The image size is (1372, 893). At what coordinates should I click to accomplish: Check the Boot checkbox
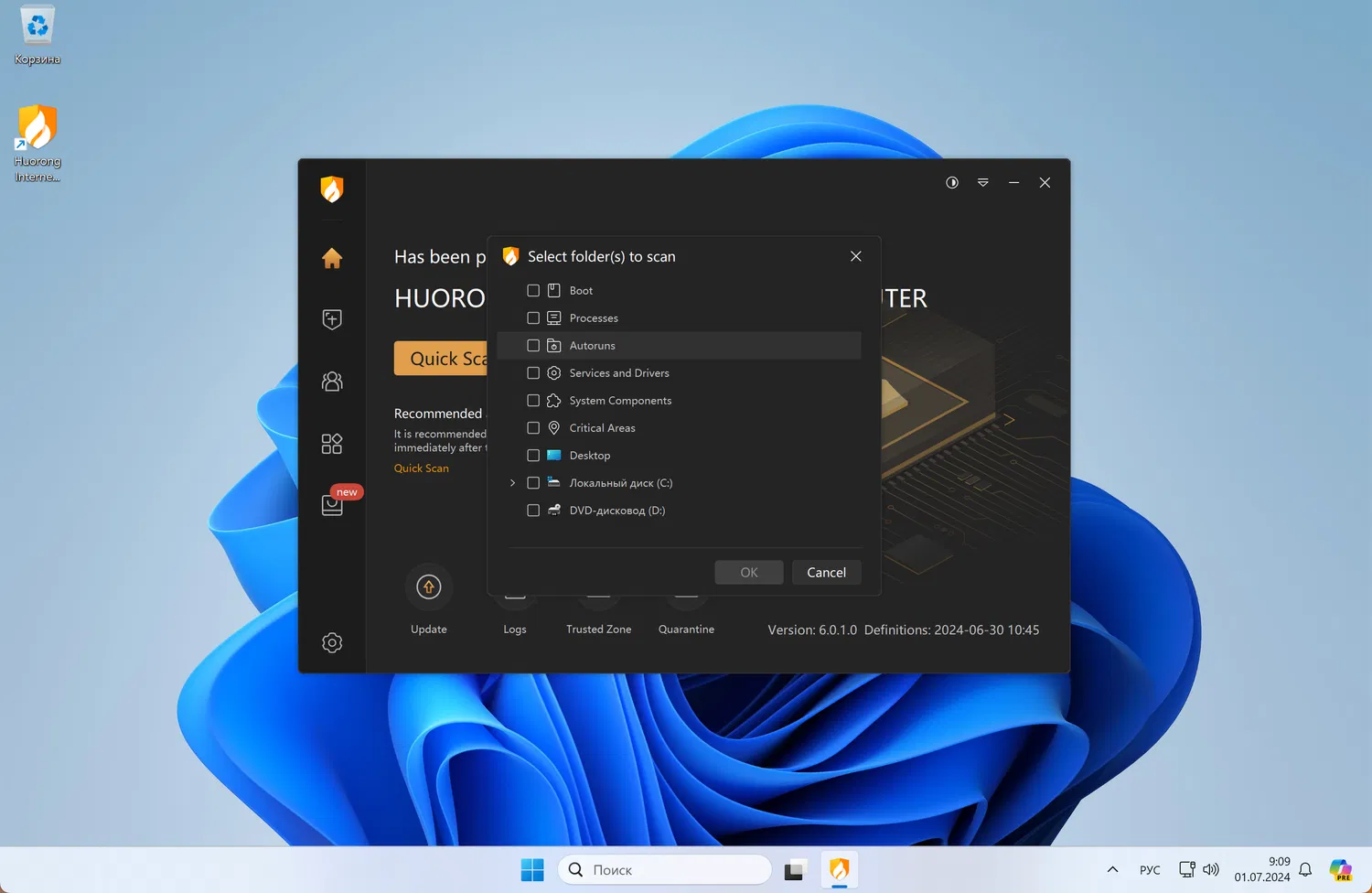click(x=533, y=291)
